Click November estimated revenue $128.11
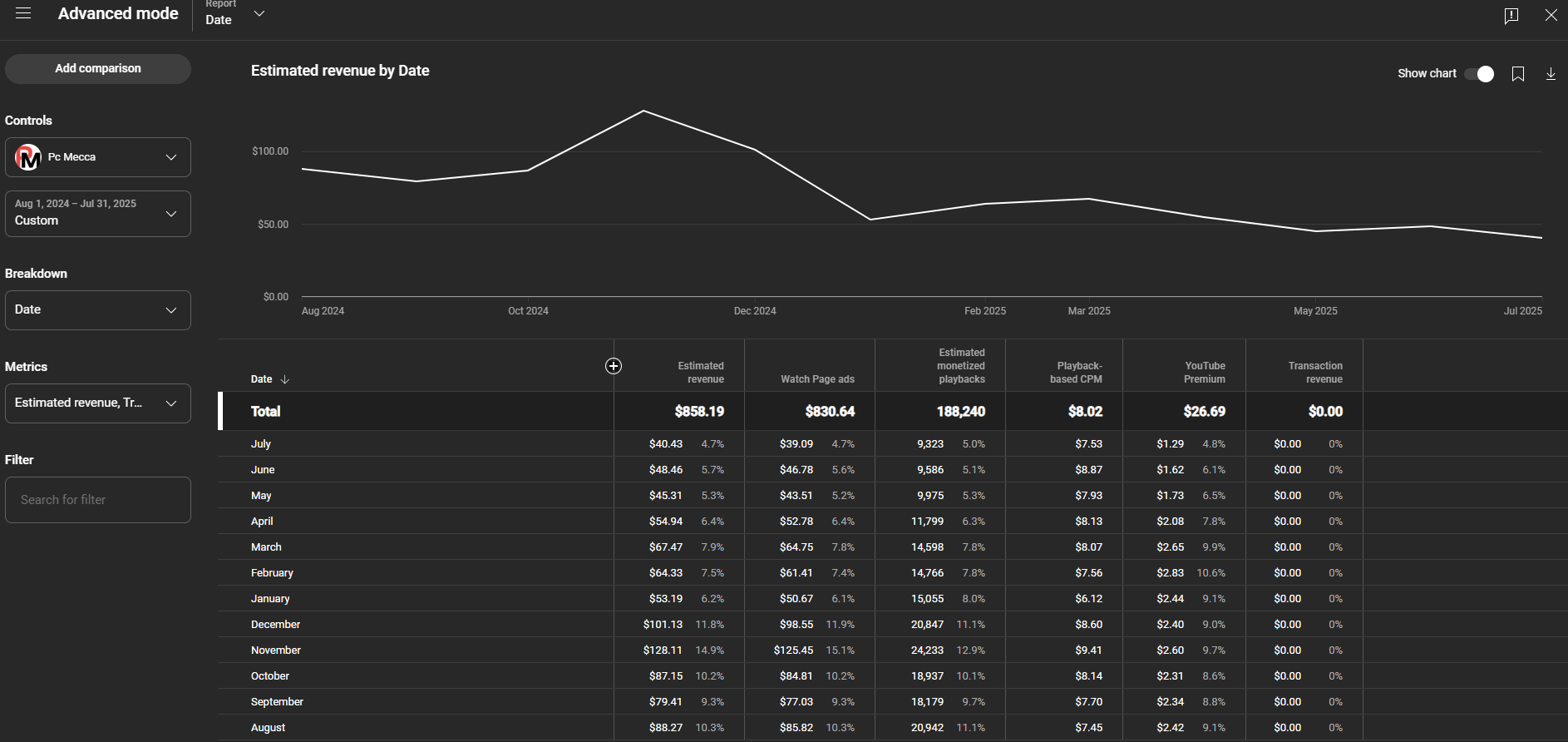 click(x=663, y=650)
